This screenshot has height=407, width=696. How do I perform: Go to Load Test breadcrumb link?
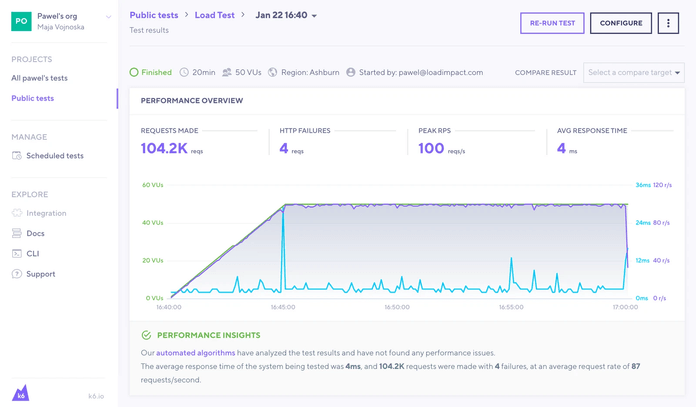click(x=214, y=16)
